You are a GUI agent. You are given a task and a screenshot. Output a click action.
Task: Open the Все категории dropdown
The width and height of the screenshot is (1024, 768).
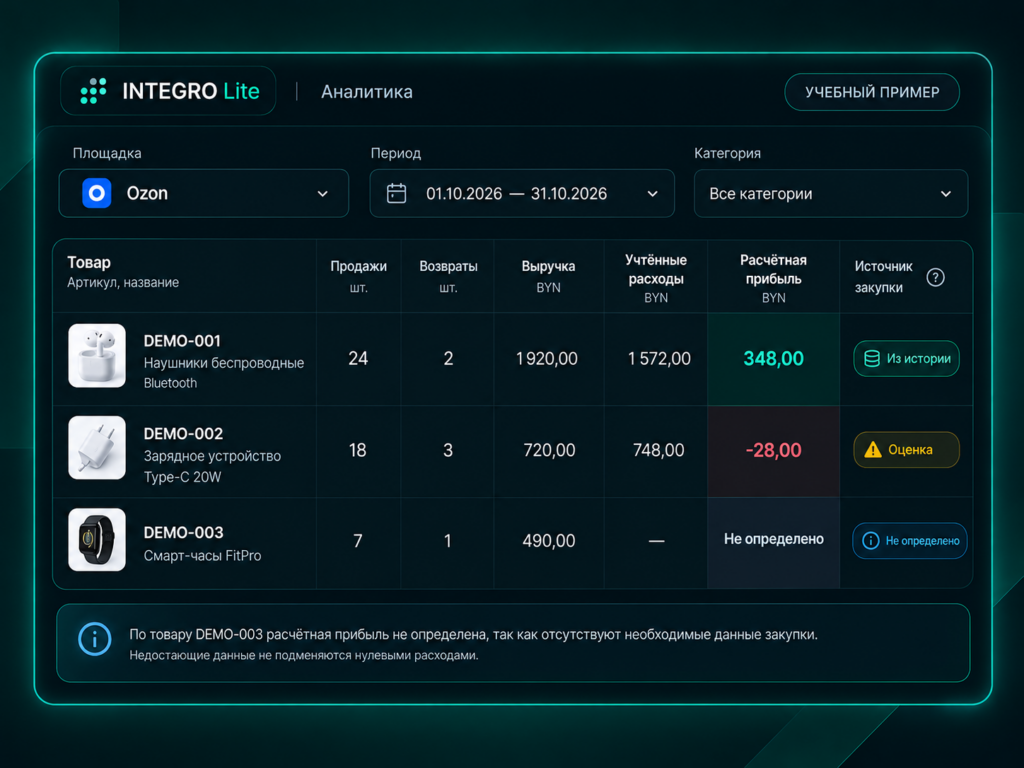831,193
